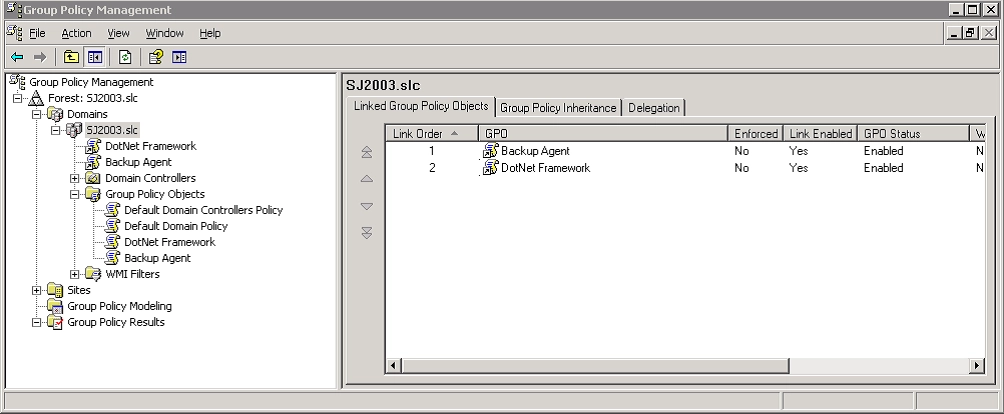This screenshot has height=414, width=1004.
Task: Click the Forest SJ2003.slc tree icon
Action: 36,98
